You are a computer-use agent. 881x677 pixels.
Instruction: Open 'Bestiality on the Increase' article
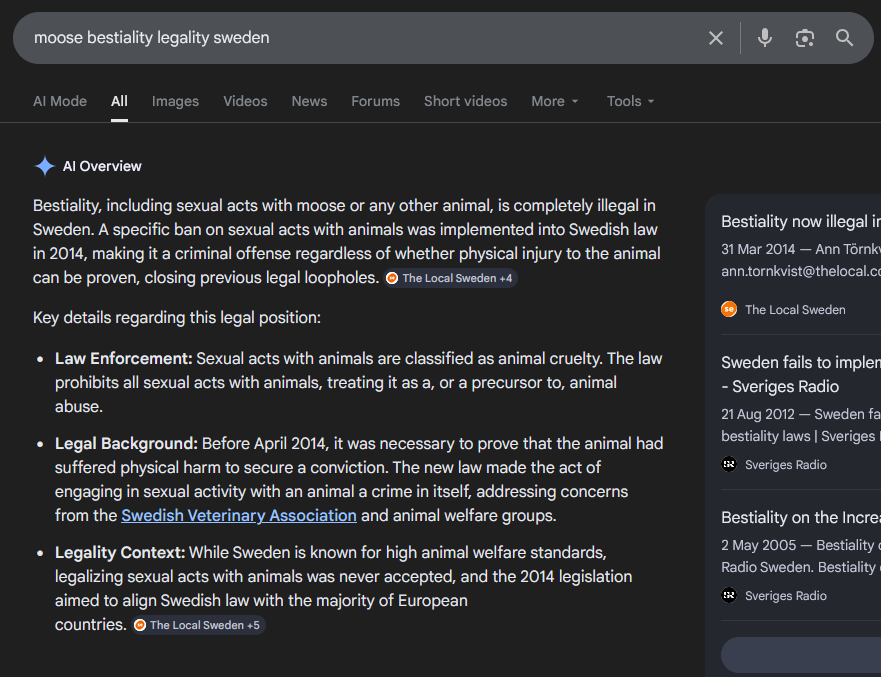coord(801,517)
